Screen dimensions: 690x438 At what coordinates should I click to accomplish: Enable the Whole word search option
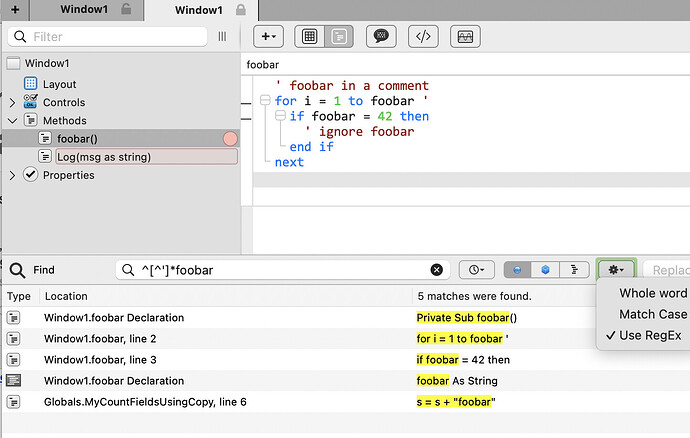(x=652, y=293)
